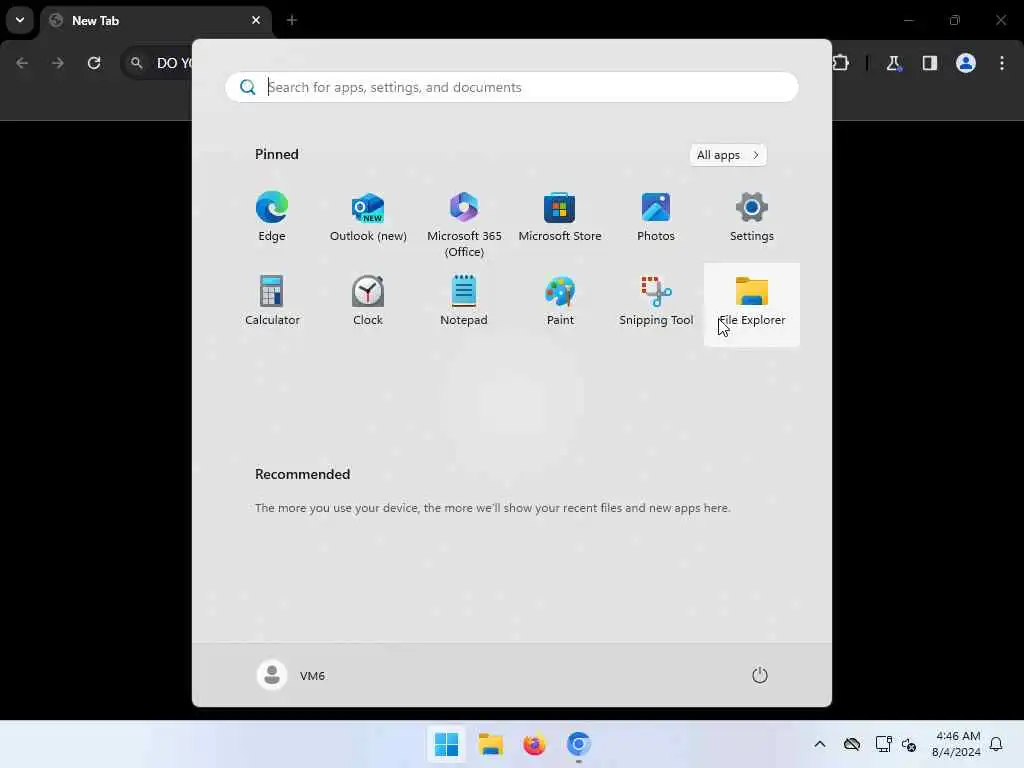Launch Outlook (new) from Pinned
Screen dimensions: 1024x768
368,217
